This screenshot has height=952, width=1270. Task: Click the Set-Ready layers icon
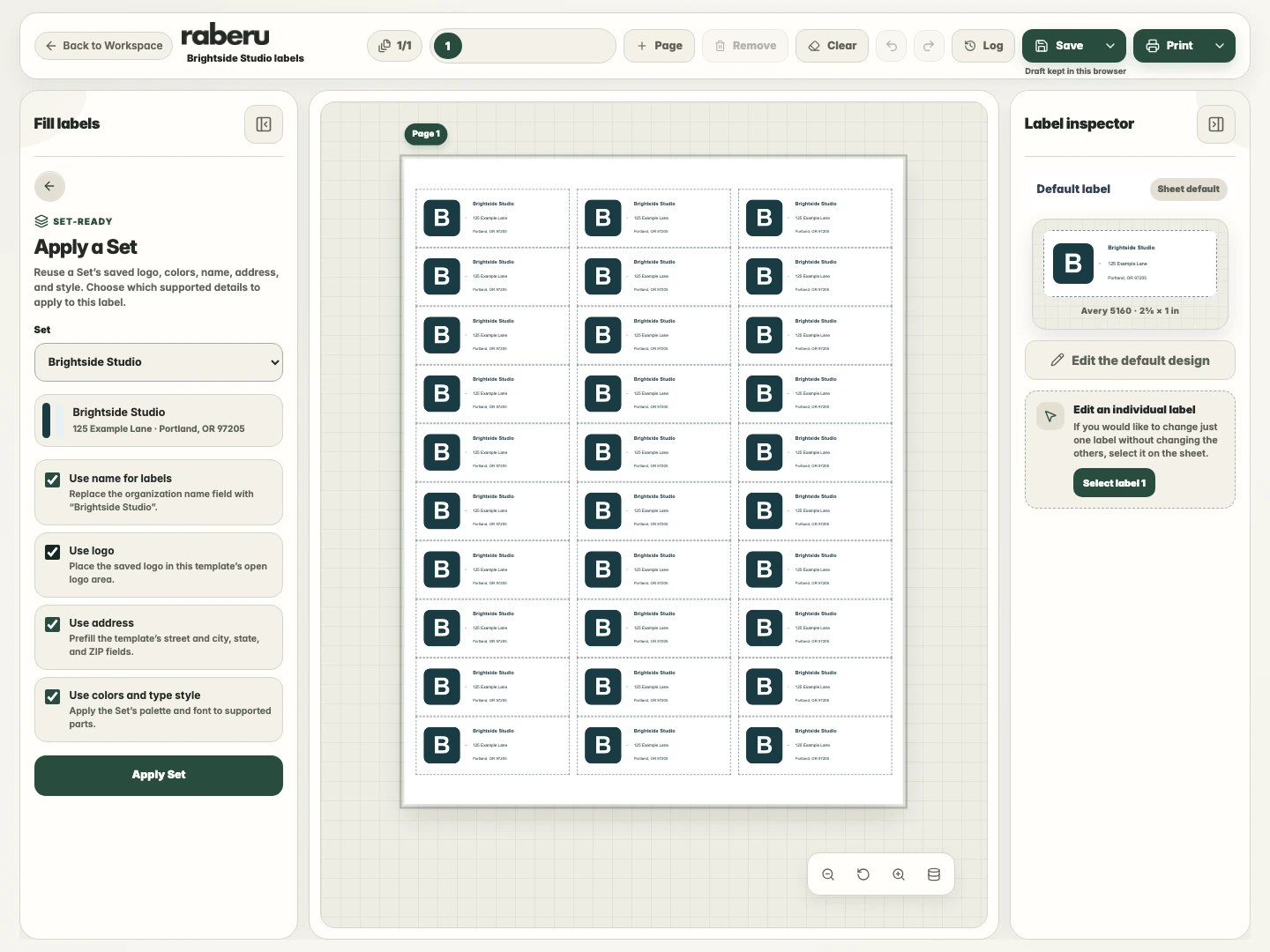(x=41, y=221)
